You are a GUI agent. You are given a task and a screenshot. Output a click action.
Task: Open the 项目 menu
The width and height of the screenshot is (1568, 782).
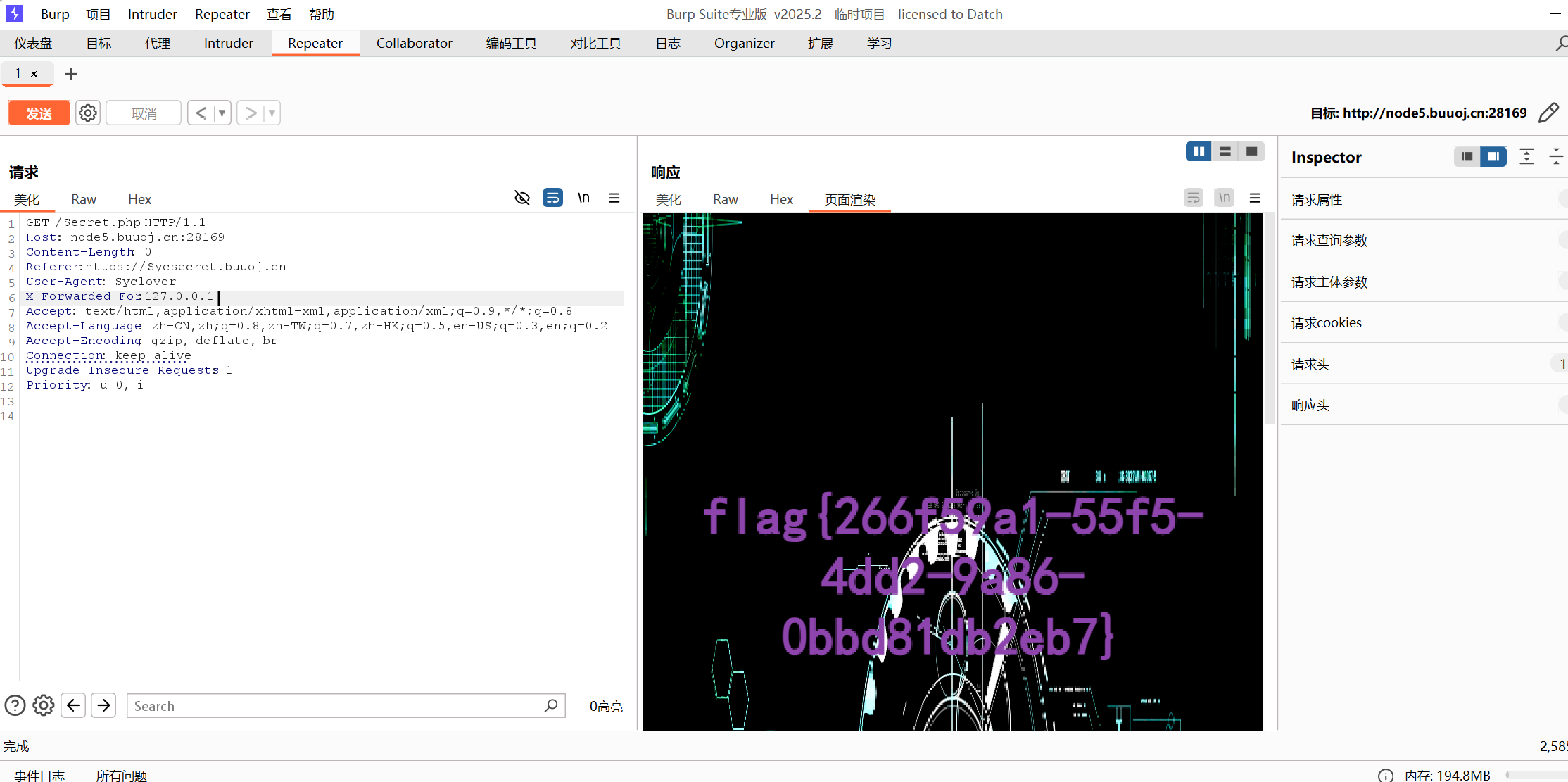(98, 14)
